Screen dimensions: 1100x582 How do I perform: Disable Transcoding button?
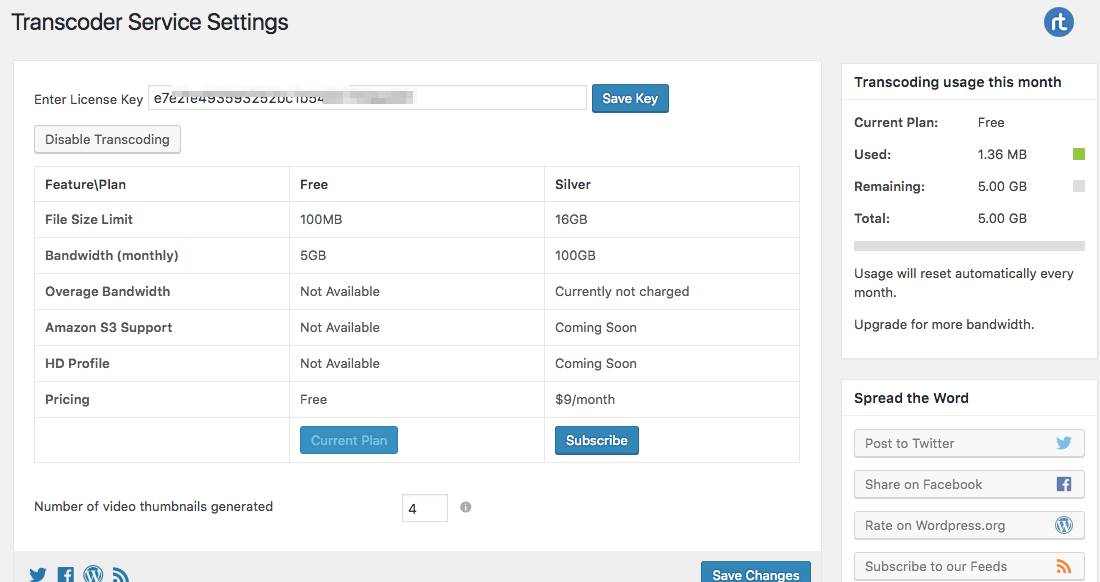coord(107,139)
